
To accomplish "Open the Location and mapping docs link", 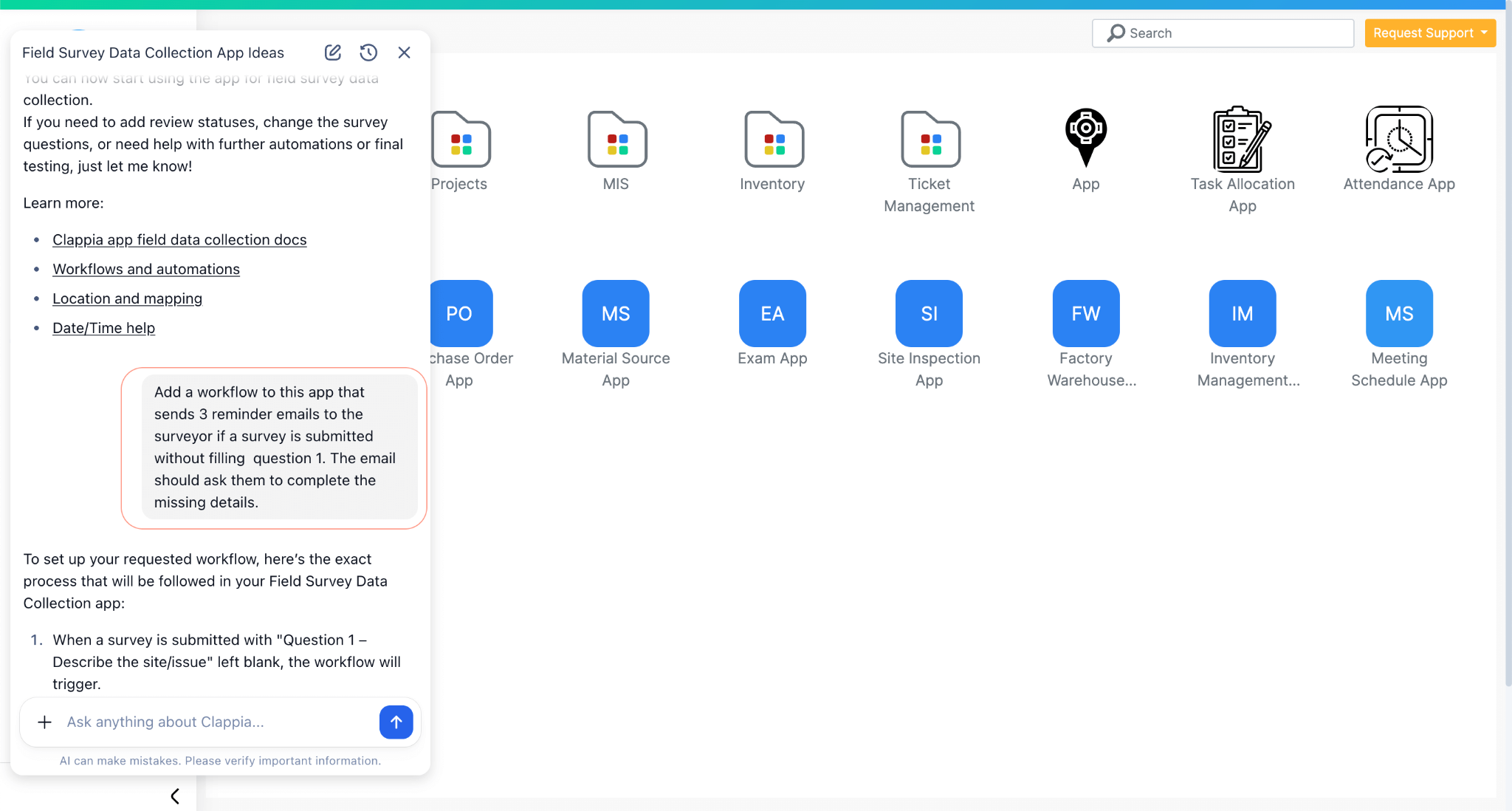I will tap(127, 298).
